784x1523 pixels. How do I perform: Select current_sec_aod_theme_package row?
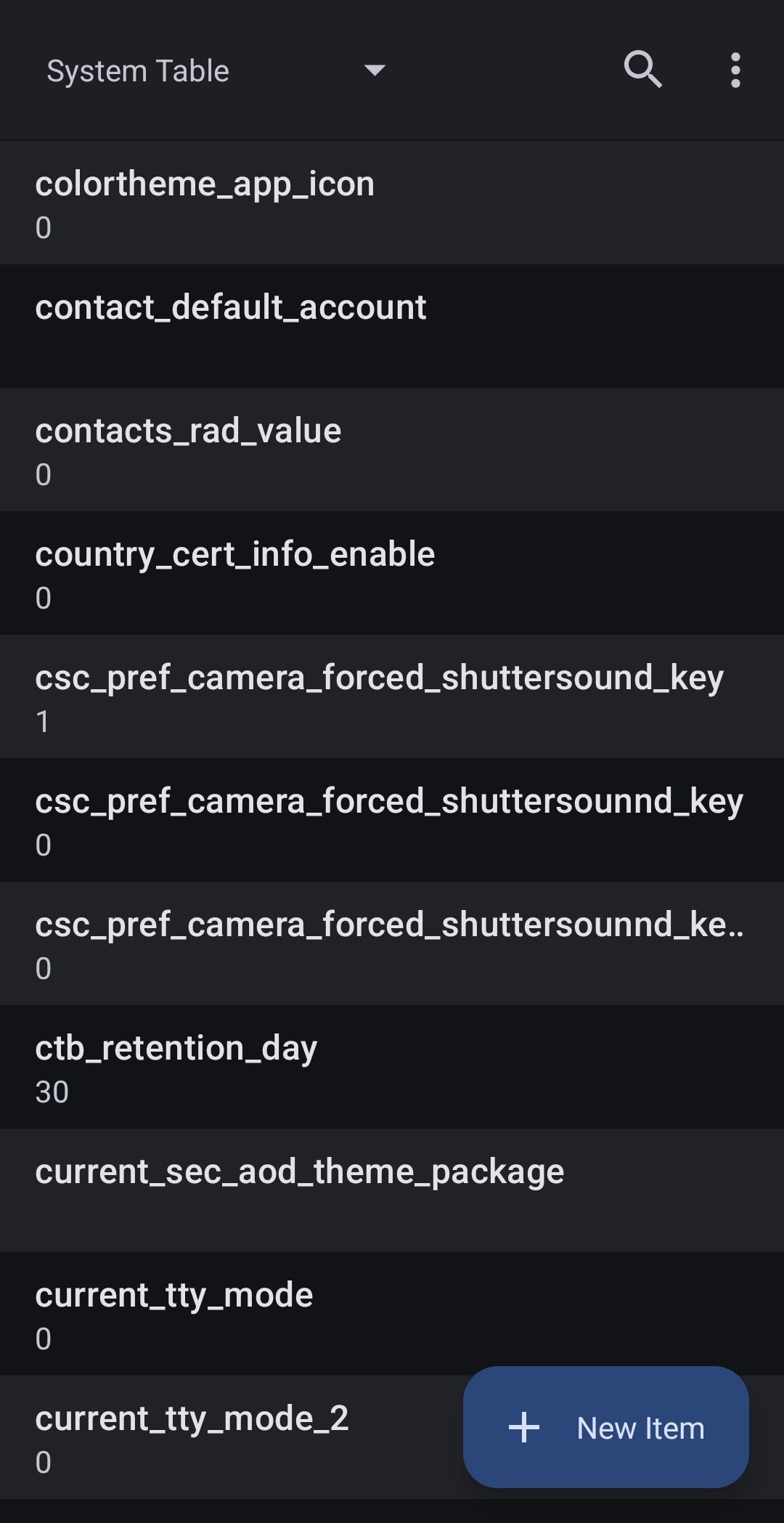tap(299, 1172)
